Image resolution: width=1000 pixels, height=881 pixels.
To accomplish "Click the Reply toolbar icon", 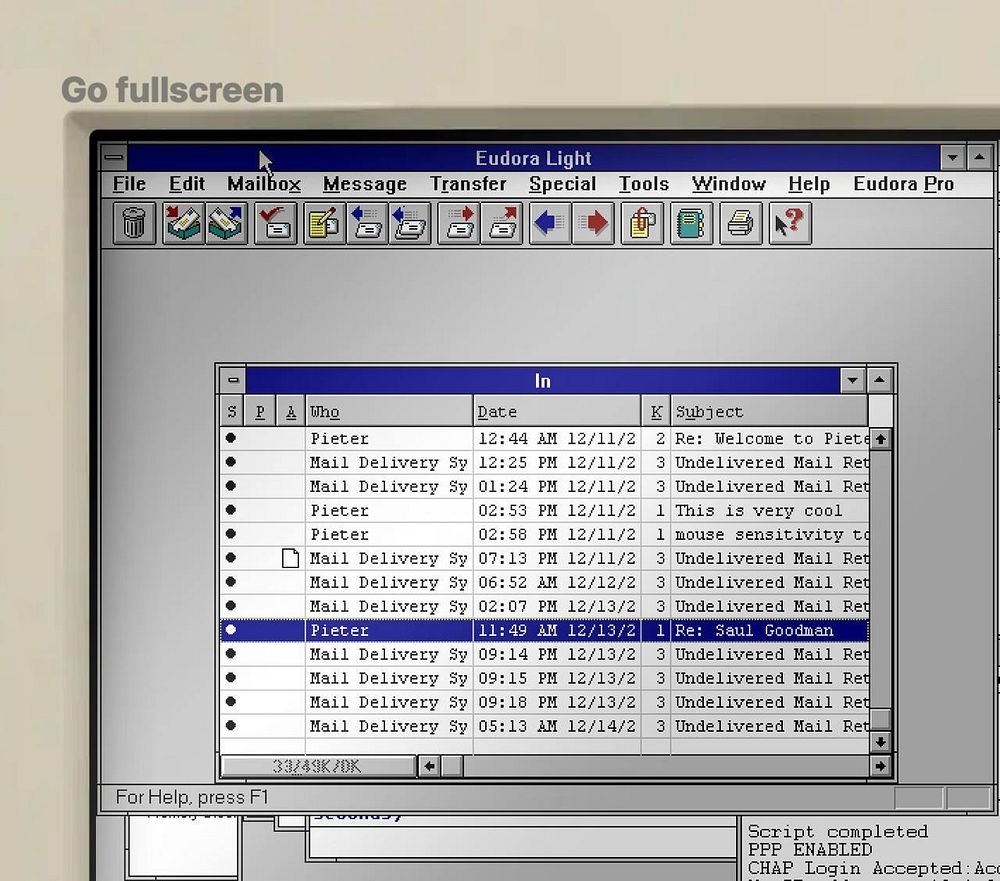I will [367, 223].
